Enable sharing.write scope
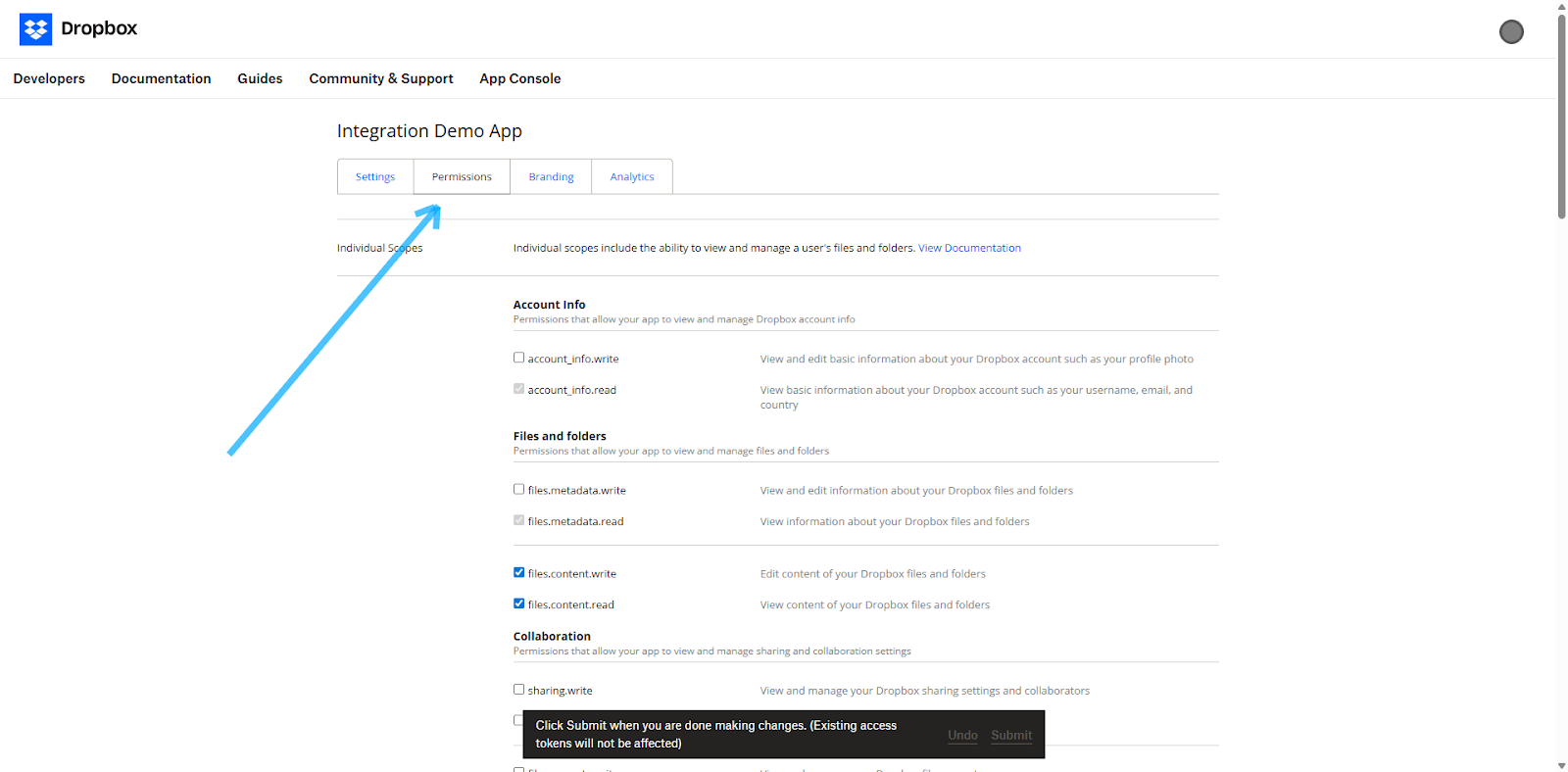 [518, 690]
